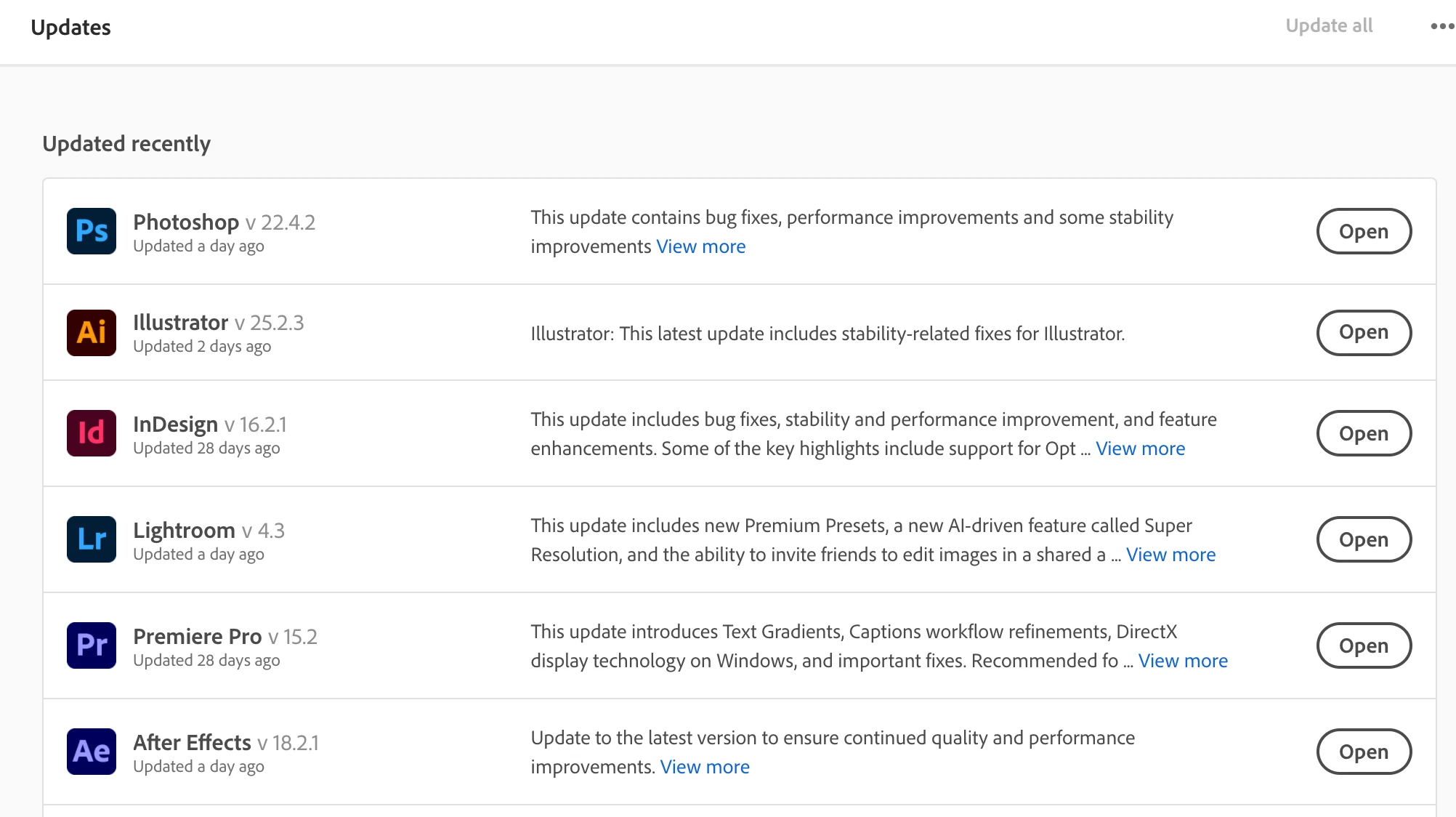Launch Lightroom with its Open button

[1364, 539]
